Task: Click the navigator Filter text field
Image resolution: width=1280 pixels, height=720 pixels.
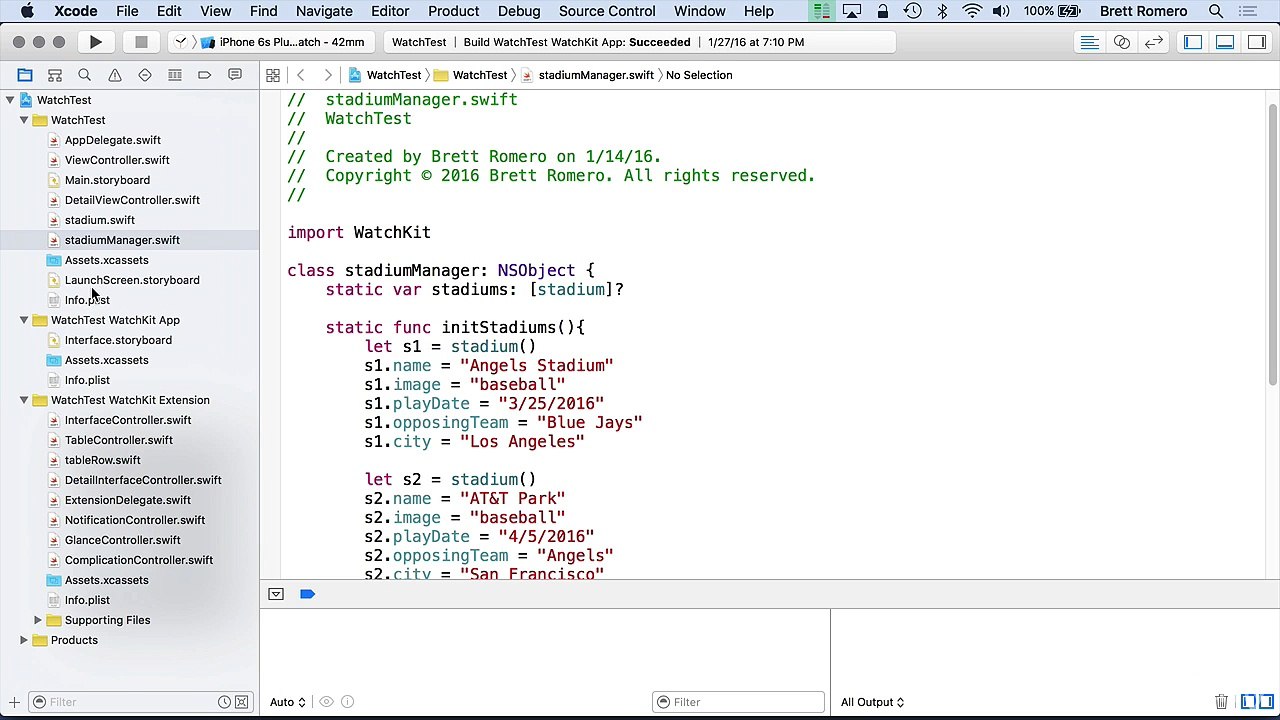Action: (x=130, y=702)
